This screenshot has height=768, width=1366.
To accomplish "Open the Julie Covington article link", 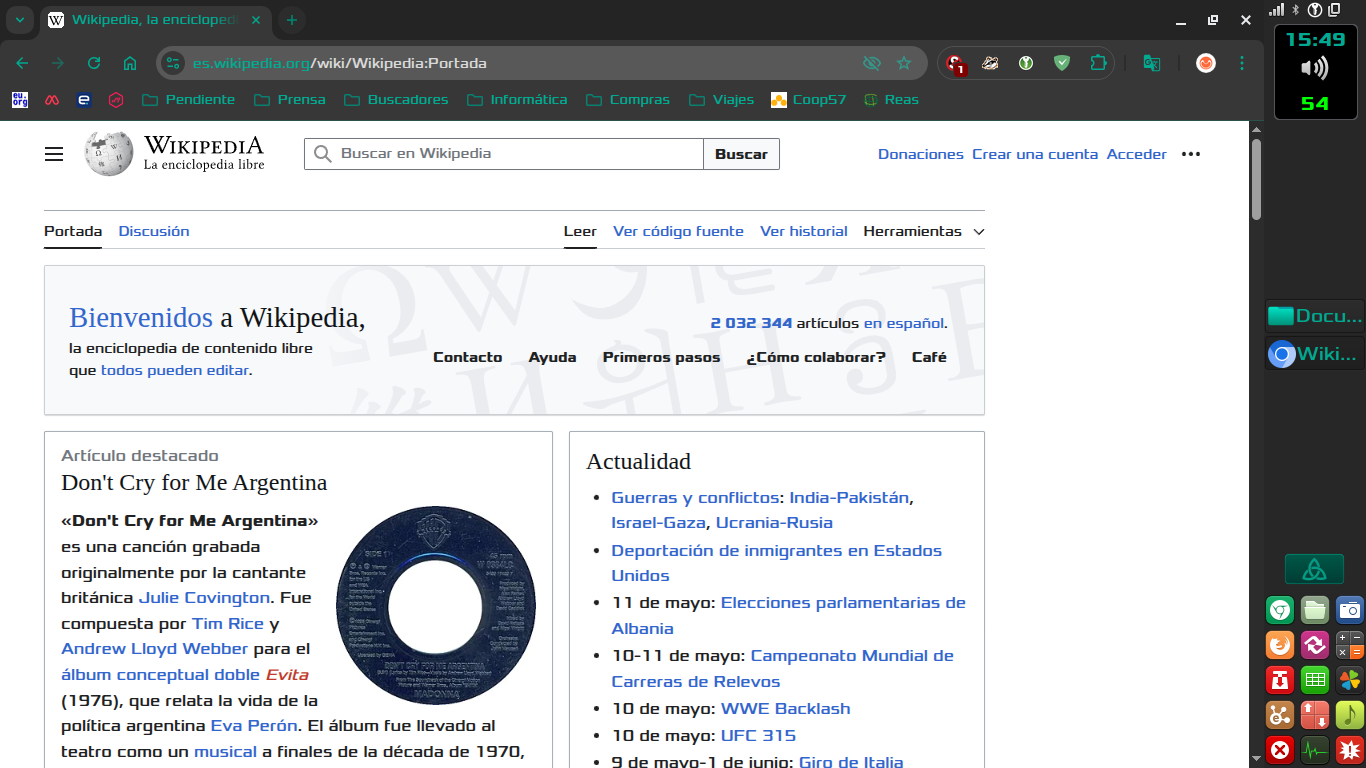I will [204, 598].
